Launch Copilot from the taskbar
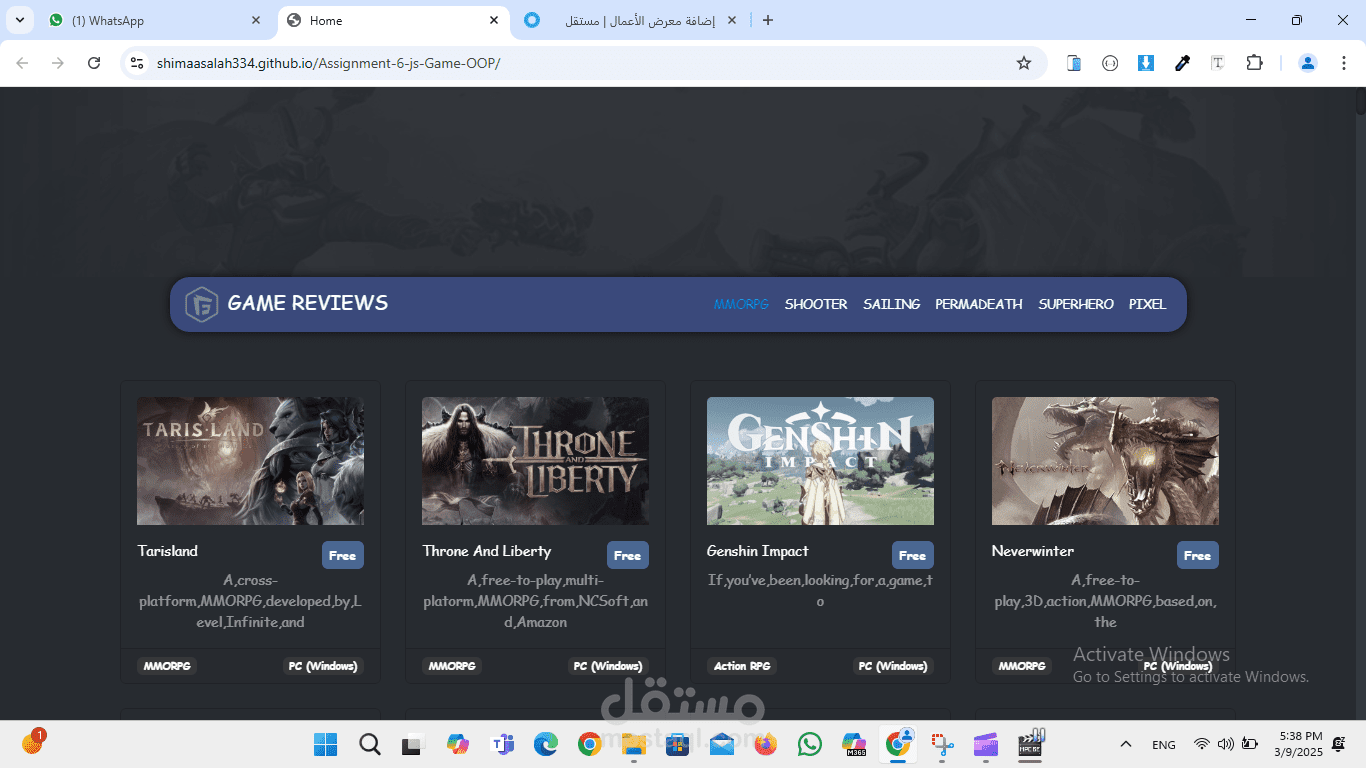 [458, 744]
